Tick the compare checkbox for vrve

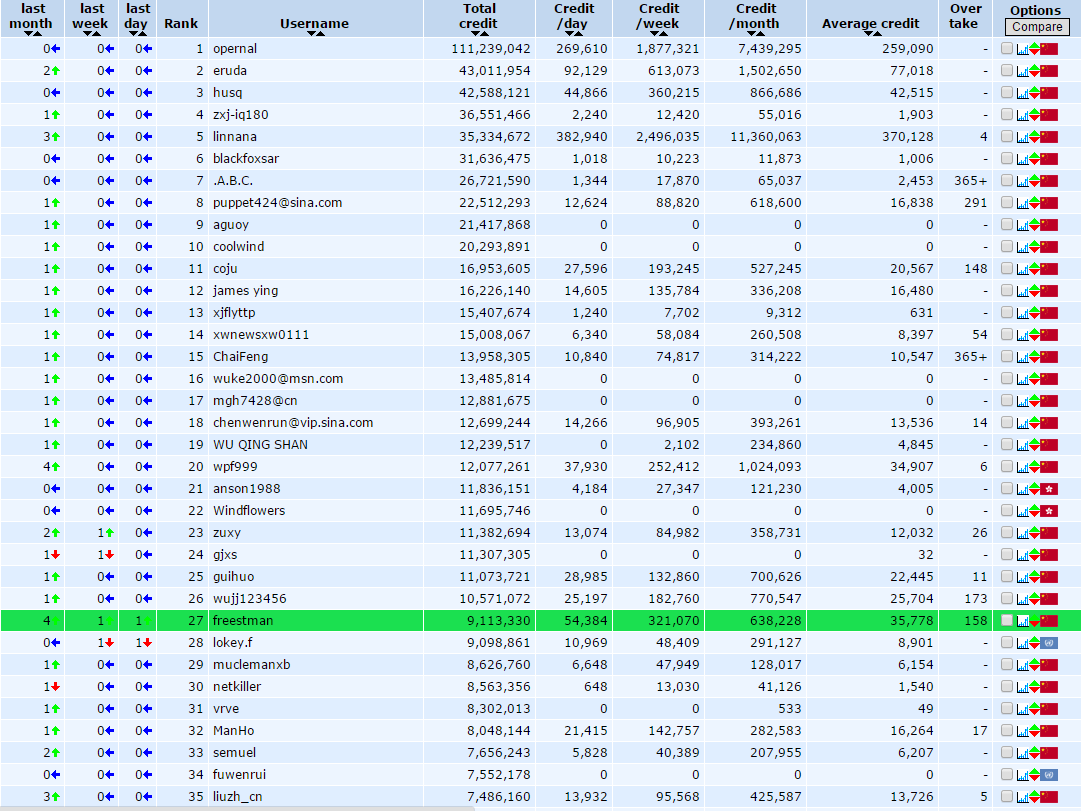1007,708
